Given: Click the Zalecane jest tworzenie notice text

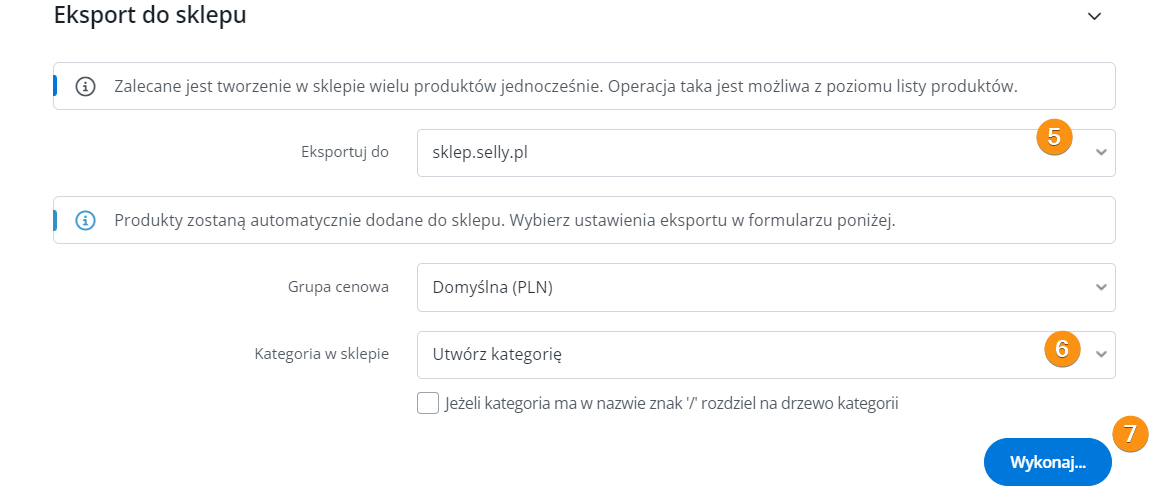Looking at the screenshot, I should pyautogui.click(x=565, y=87).
